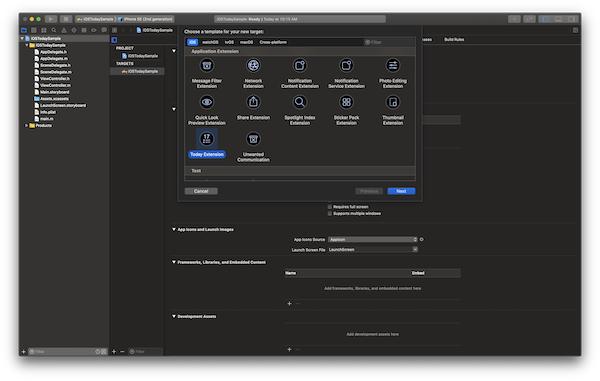Screen dimensions: 600x381
Task: Enable the Supports multiple windows checkbox
Action: click(x=329, y=213)
